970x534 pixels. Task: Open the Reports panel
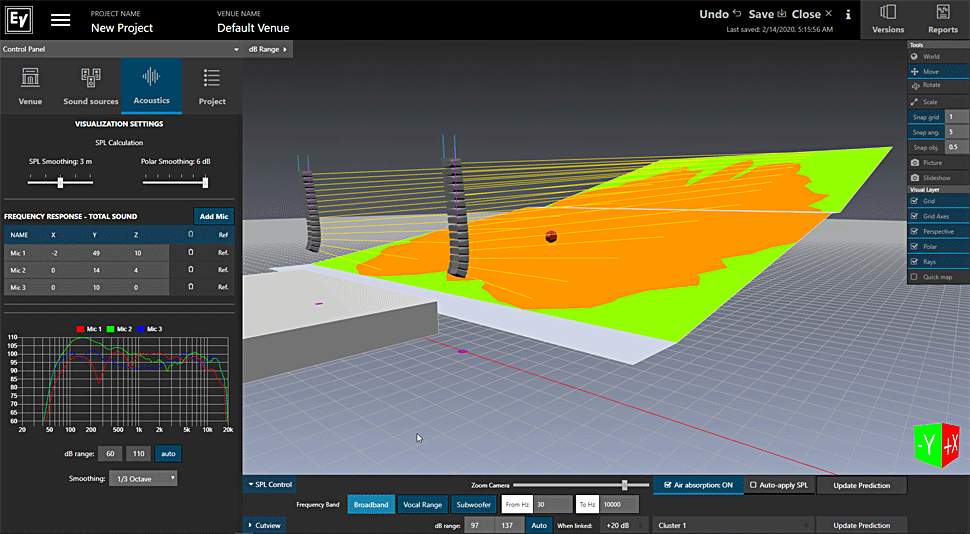pyautogui.click(x=942, y=19)
